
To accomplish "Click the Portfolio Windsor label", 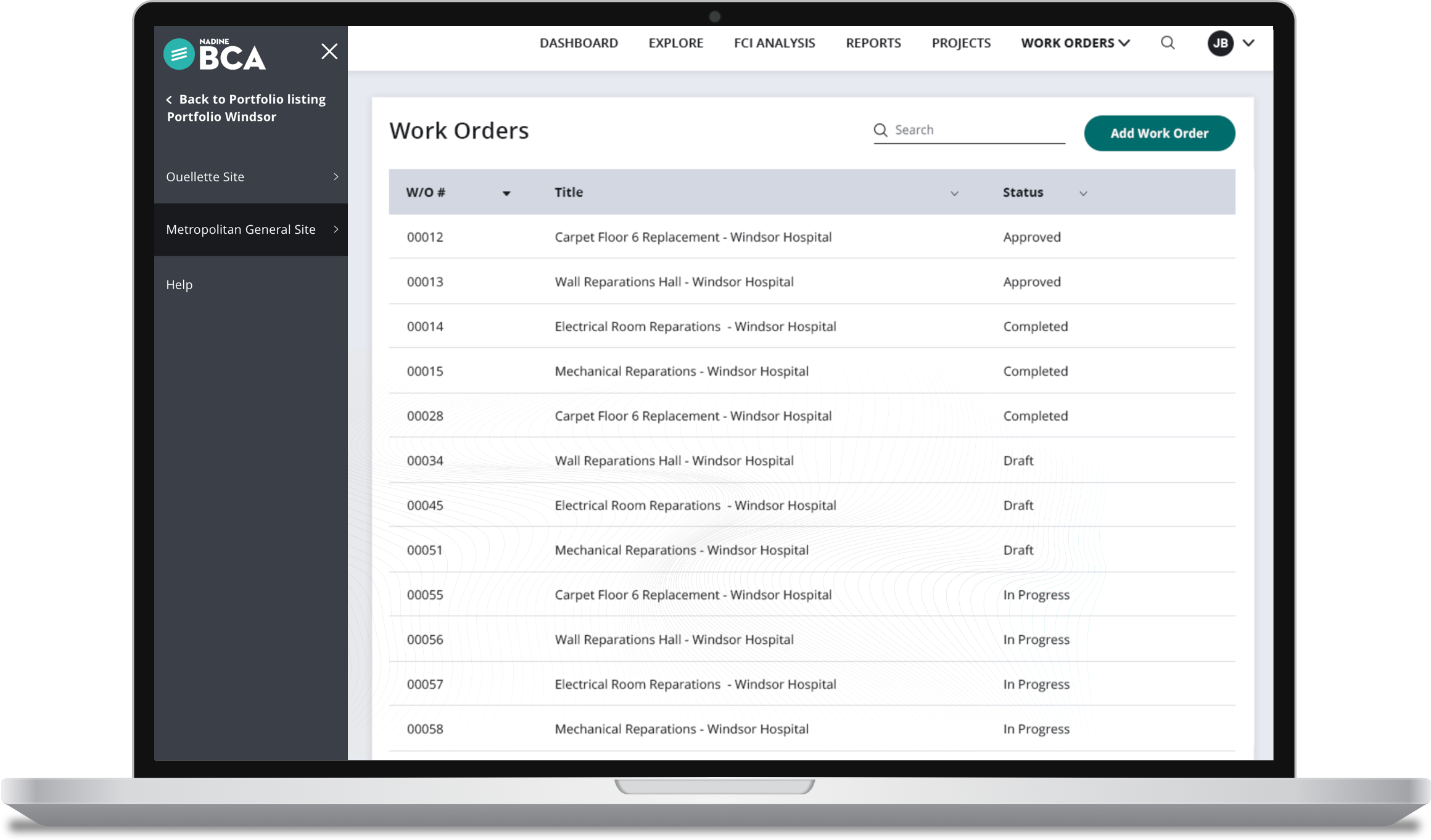I will pyautogui.click(x=221, y=117).
